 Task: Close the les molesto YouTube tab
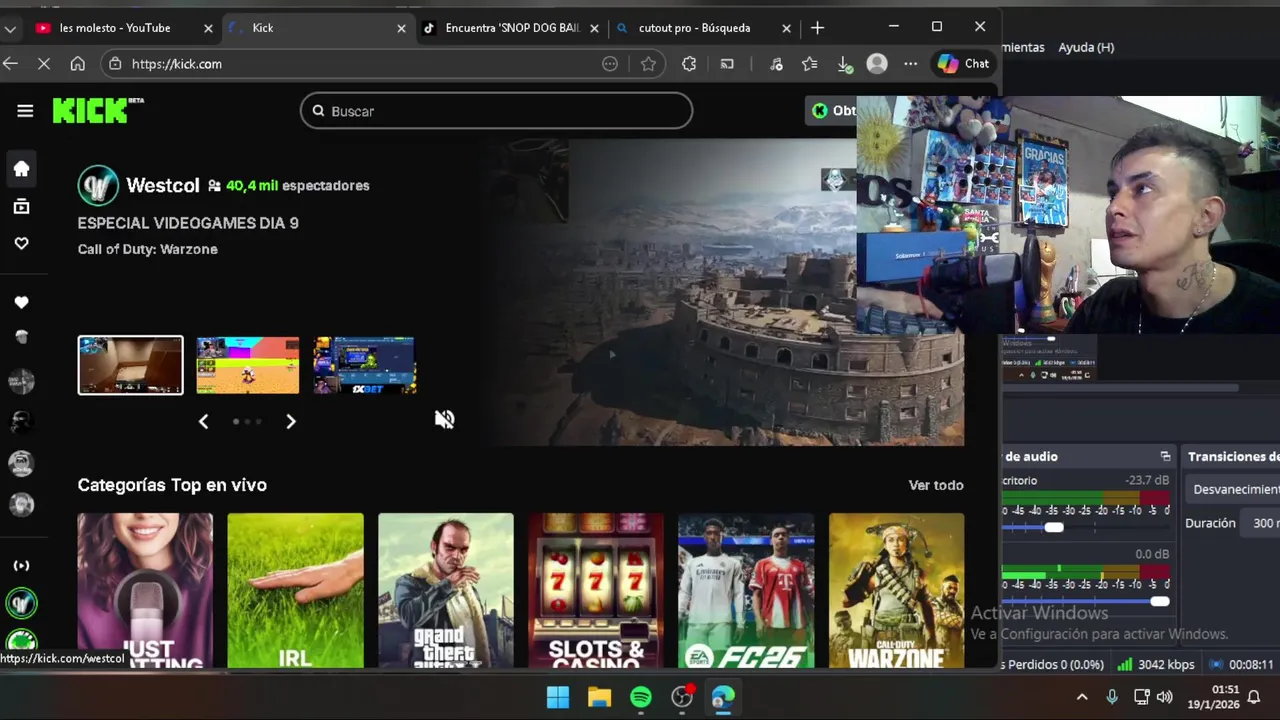coord(208,28)
